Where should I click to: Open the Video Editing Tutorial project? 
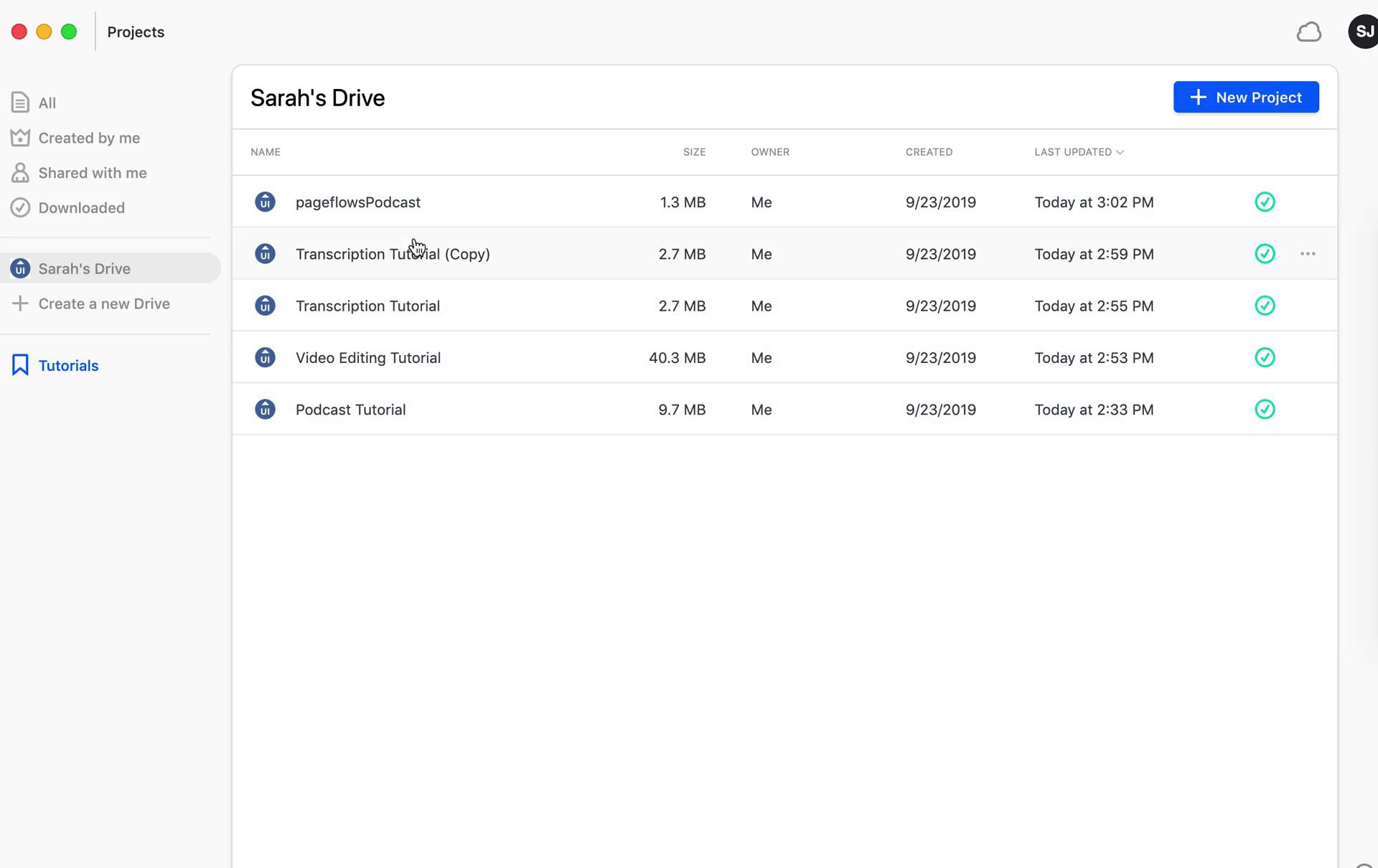367,357
